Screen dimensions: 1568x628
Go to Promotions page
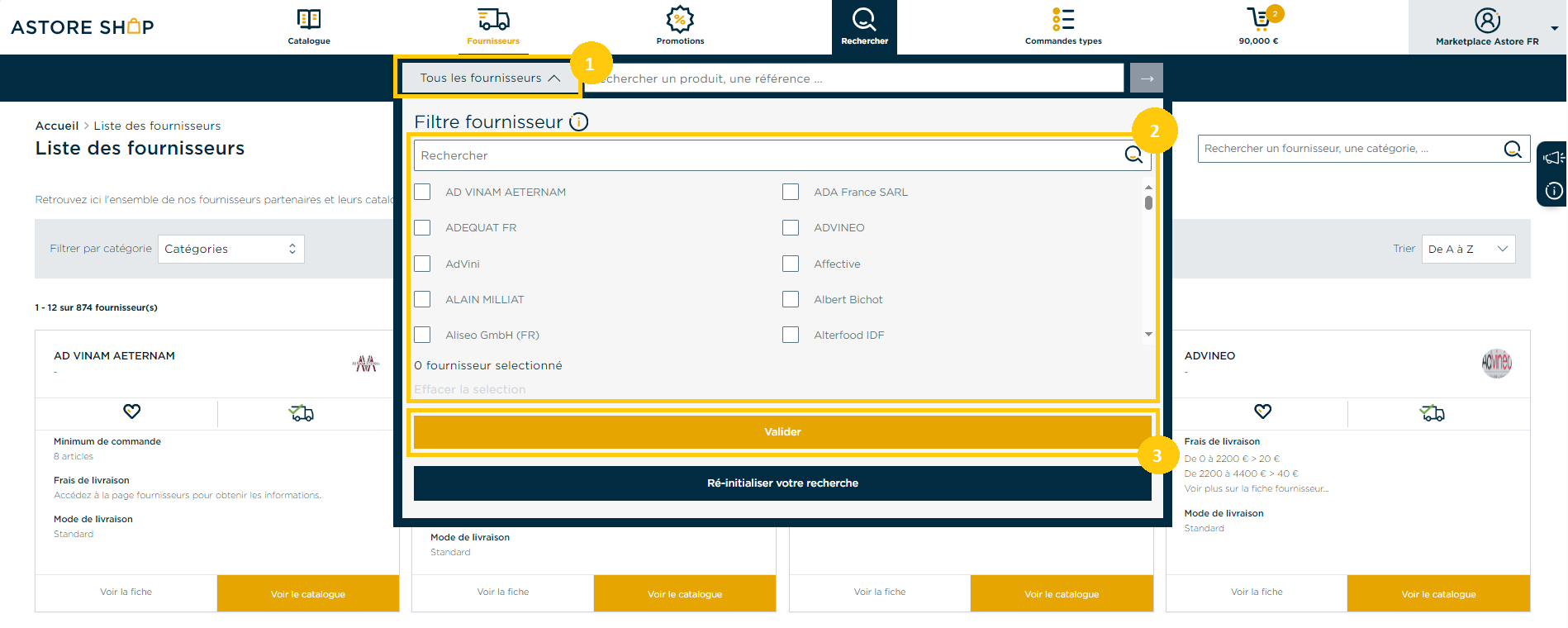(680, 26)
